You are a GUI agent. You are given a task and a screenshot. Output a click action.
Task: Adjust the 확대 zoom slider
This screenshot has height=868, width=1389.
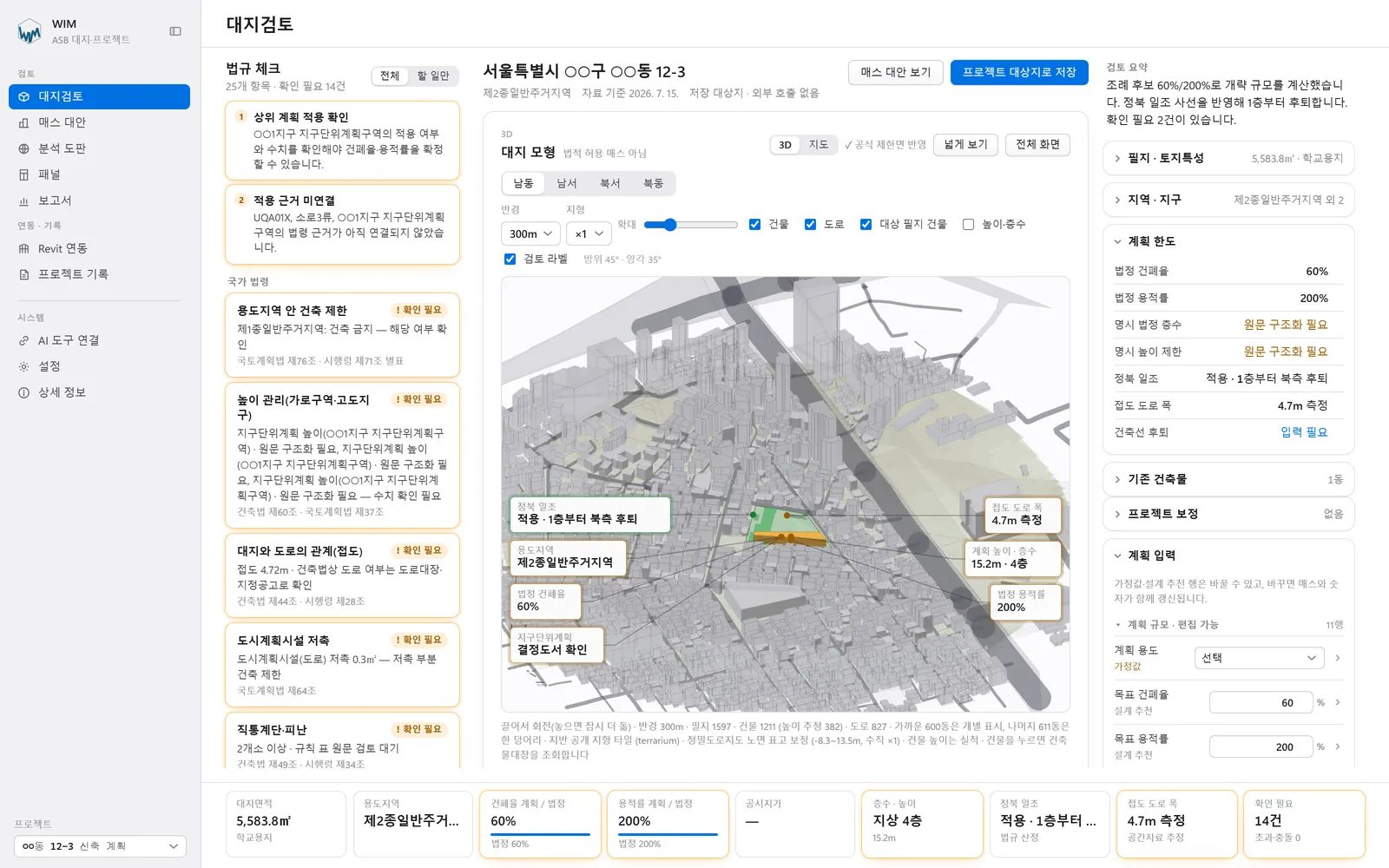(x=690, y=225)
